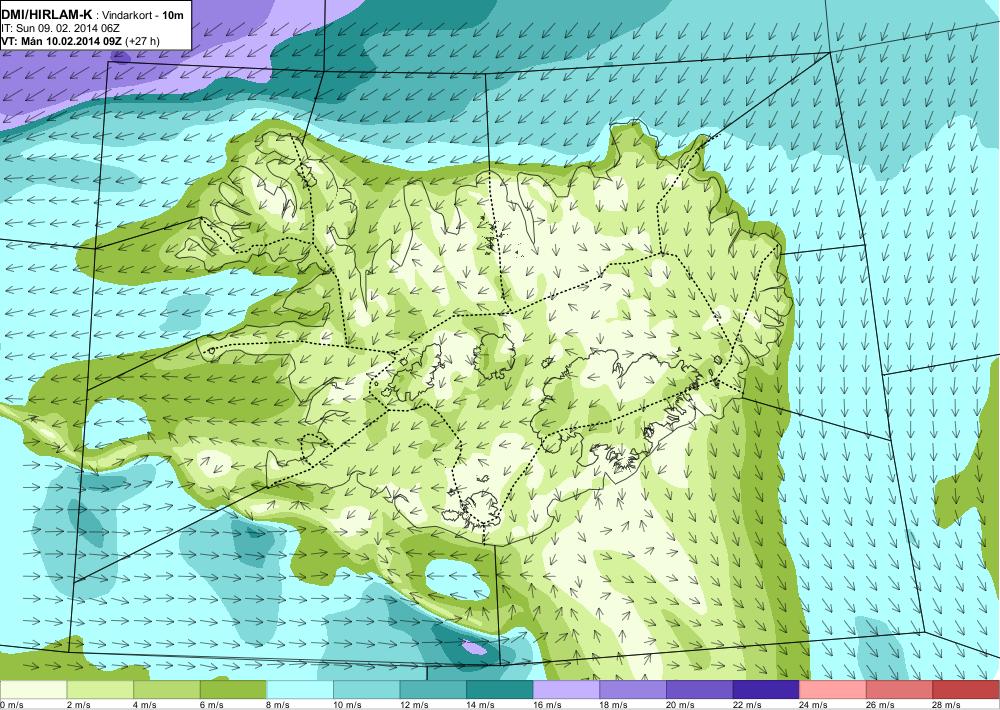This screenshot has width=1000, height=710.
Task: Select the "6 m/s" legend label
Action: (211, 705)
